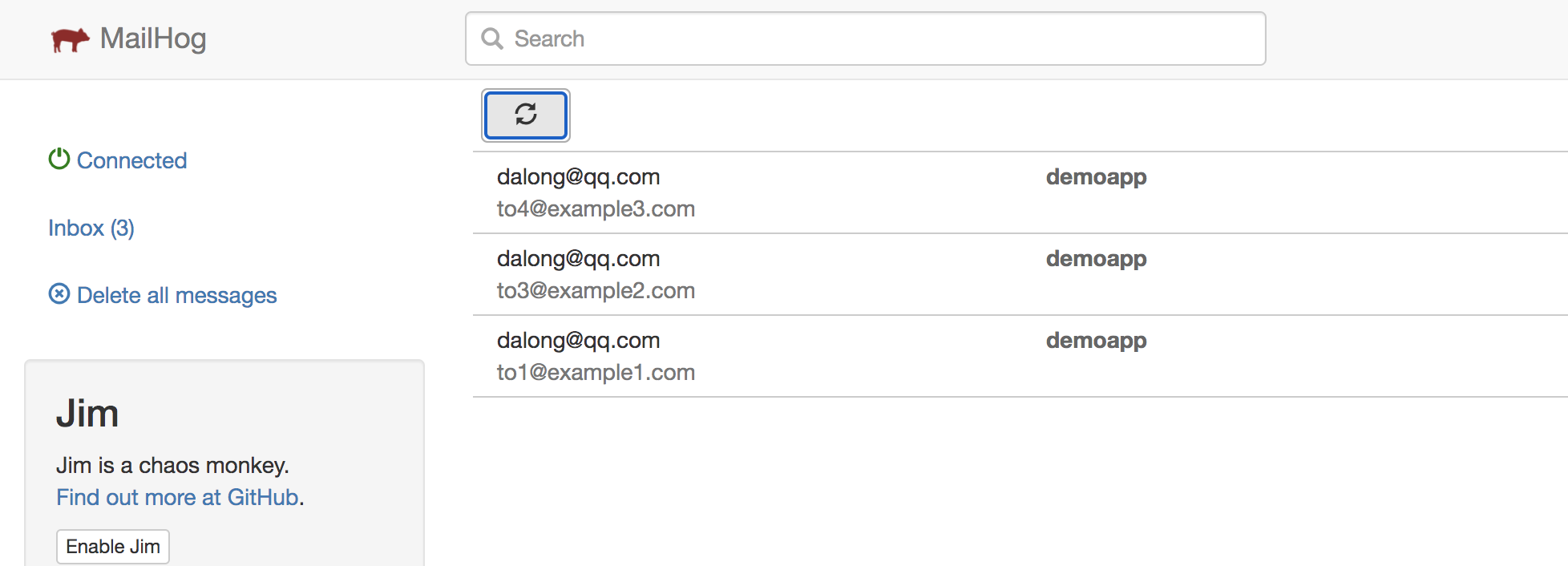
Task: Click the MailHog pig logo icon
Action: click(70, 39)
